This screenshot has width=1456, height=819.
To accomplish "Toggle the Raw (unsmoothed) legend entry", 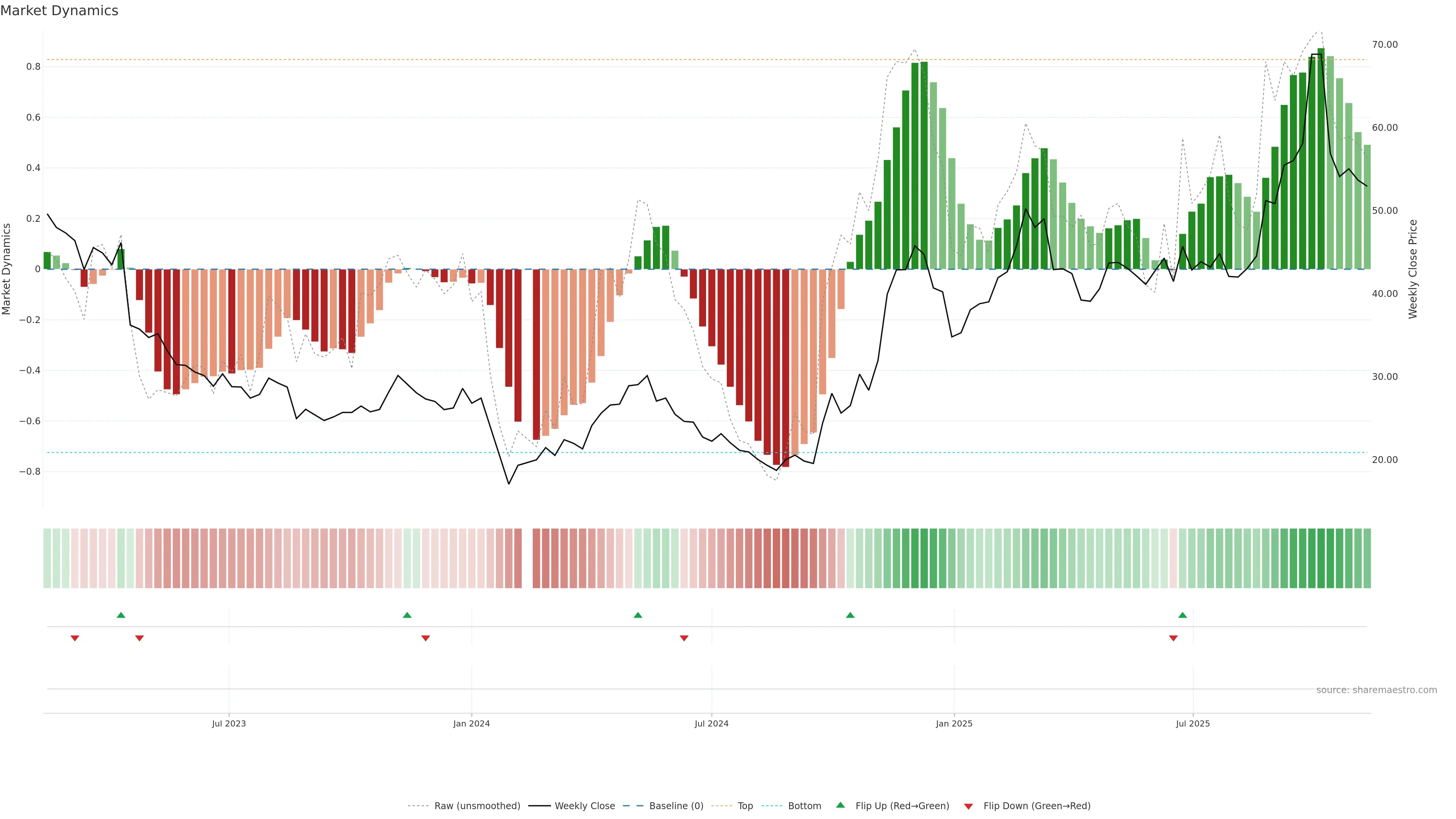I will [477, 806].
